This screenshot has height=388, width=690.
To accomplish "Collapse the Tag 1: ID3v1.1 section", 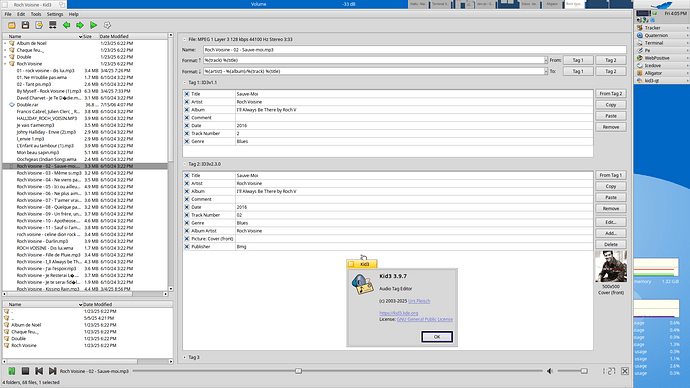I will [185, 82].
